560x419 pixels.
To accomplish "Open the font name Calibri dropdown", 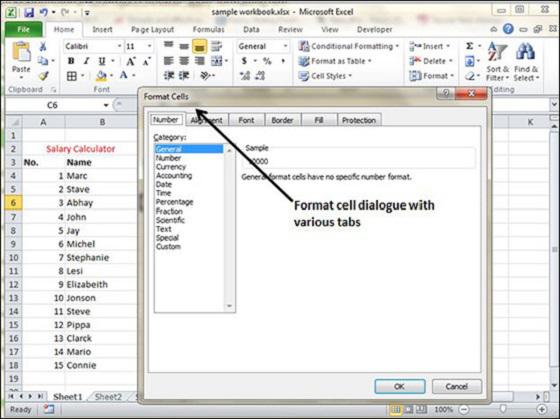I will [x=120, y=46].
